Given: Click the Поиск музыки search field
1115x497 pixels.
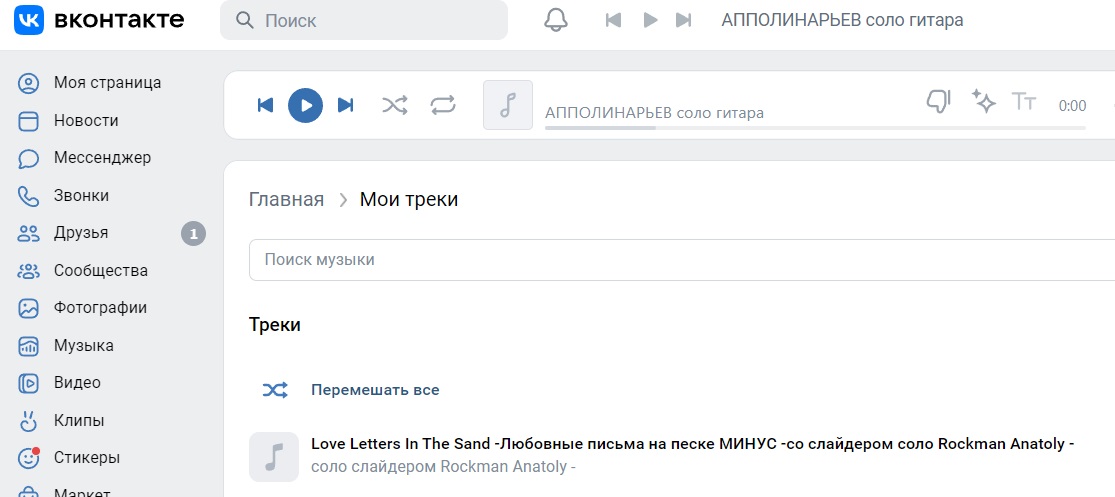Looking at the screenshot, I should (x=682, y=260).
